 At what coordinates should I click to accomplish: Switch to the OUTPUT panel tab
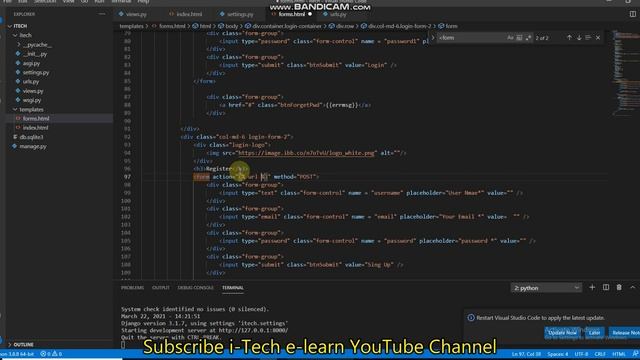click(161, 288)
